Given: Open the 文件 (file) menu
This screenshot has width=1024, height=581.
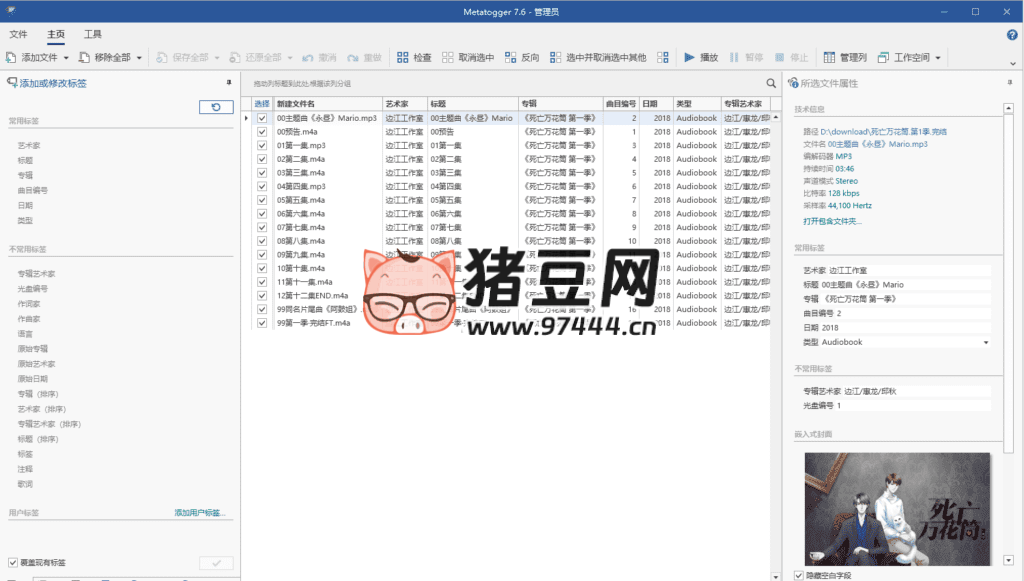Looking at the screenshot, I should [x=18, y=33].
